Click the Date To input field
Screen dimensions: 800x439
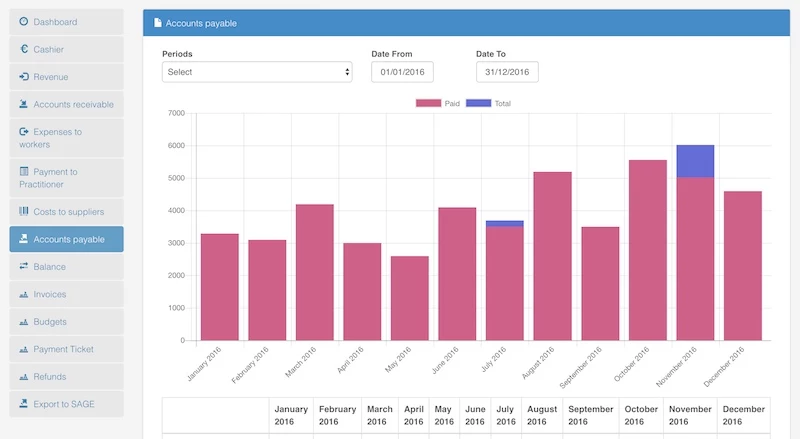(507, 72)
